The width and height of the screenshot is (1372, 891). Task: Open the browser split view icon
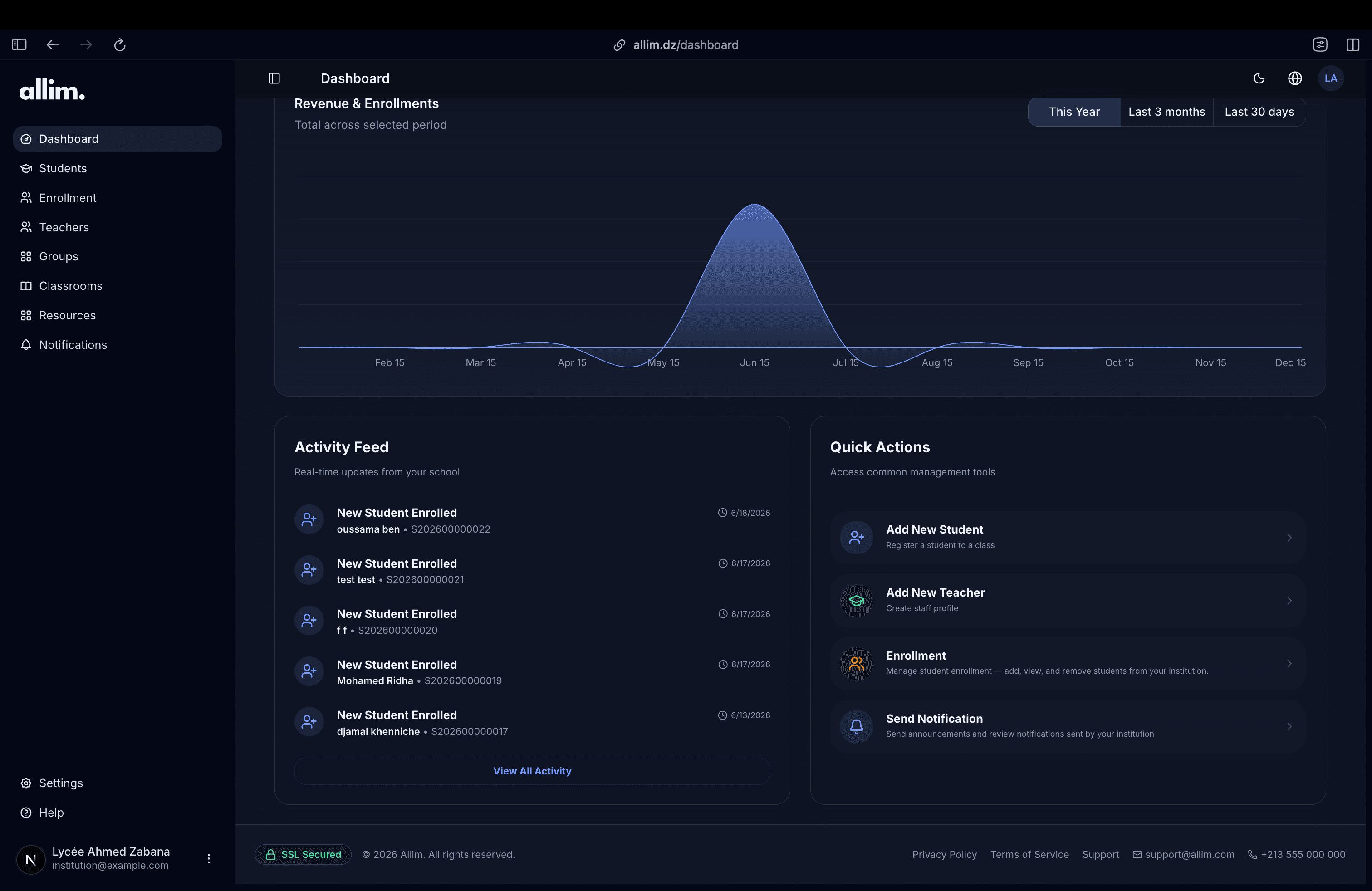(x=1352, y=44)
